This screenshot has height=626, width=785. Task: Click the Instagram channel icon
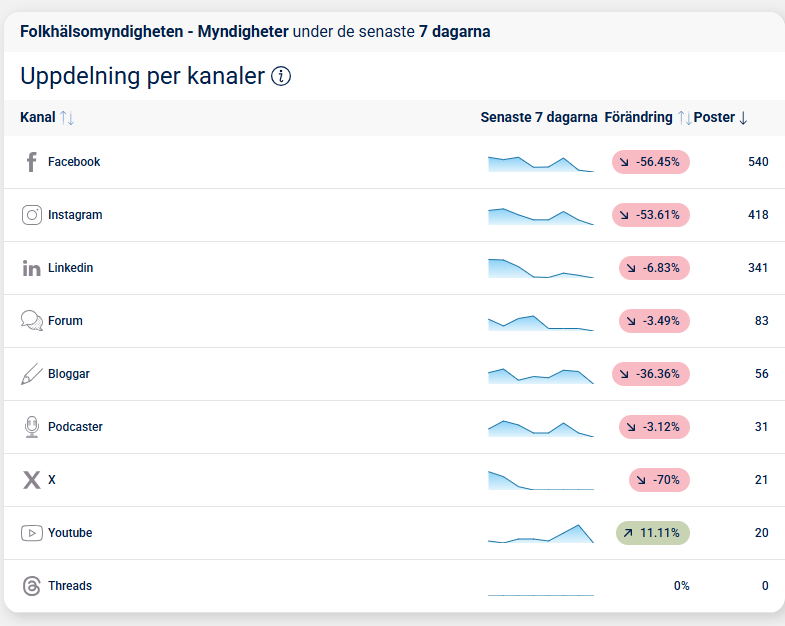point(32,215)
